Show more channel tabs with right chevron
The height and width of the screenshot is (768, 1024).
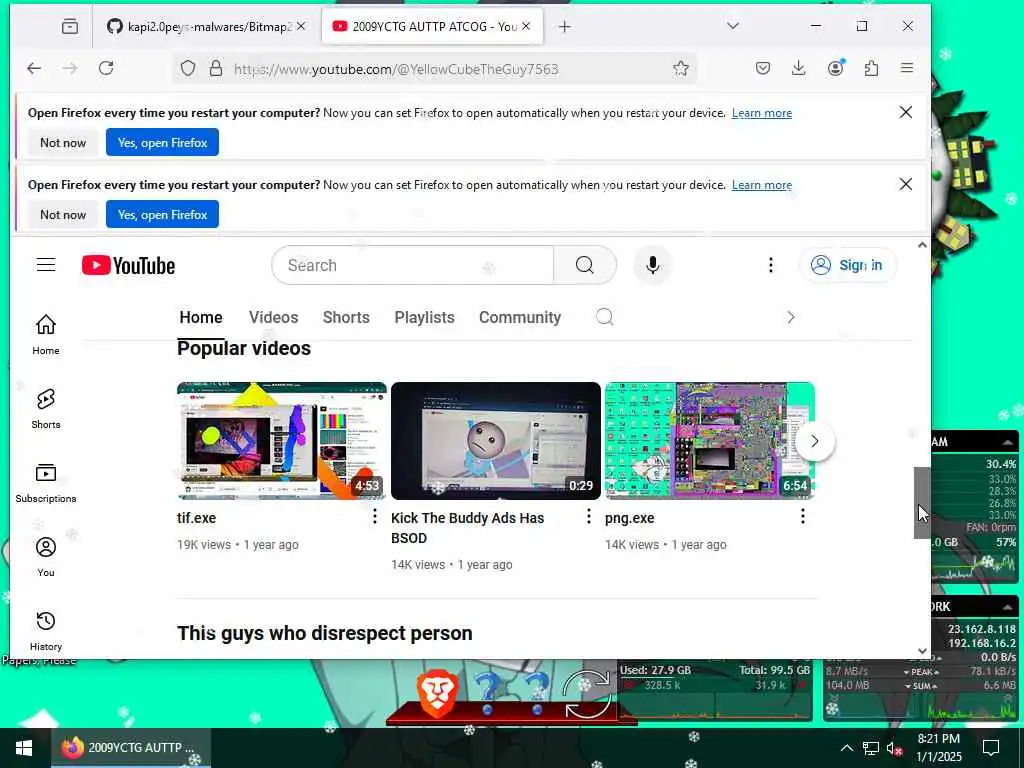point(791,317)
